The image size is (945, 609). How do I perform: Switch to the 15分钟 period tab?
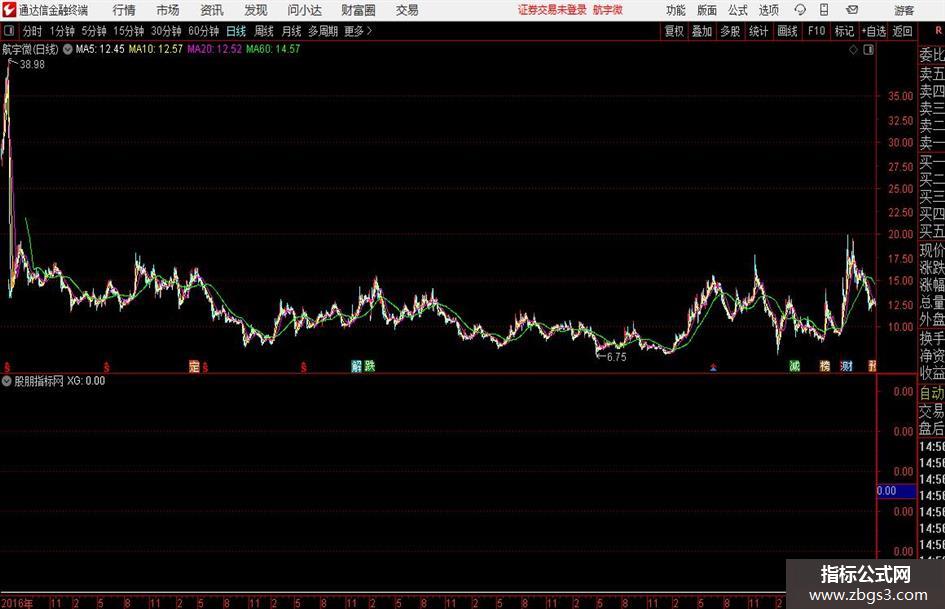tap(129, 31)
